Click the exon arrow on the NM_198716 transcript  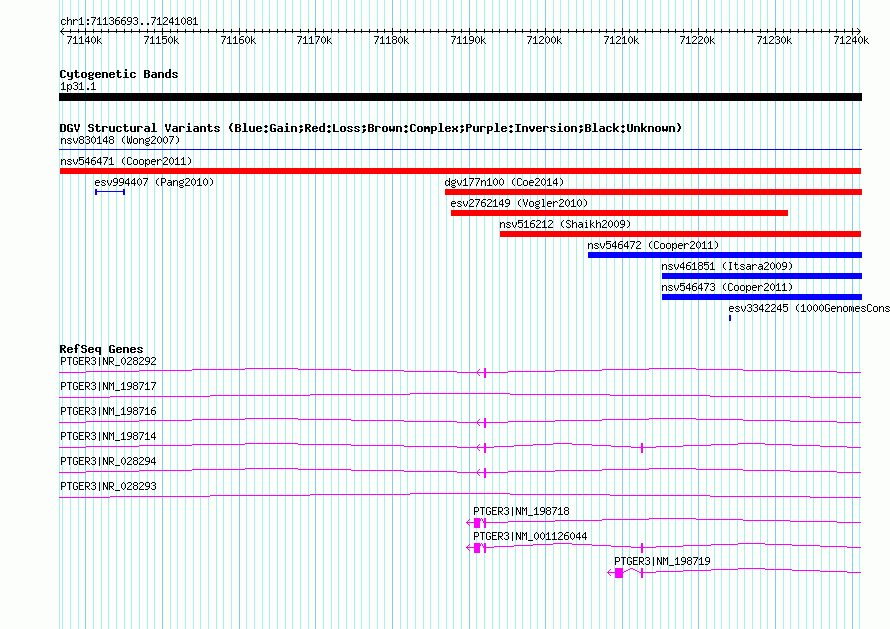481,423
